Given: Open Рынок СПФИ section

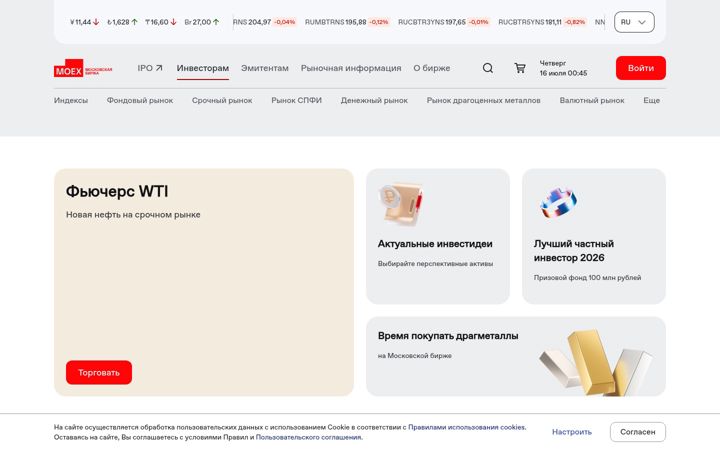Looking at the screenshot, I should (x=296, y=100).
